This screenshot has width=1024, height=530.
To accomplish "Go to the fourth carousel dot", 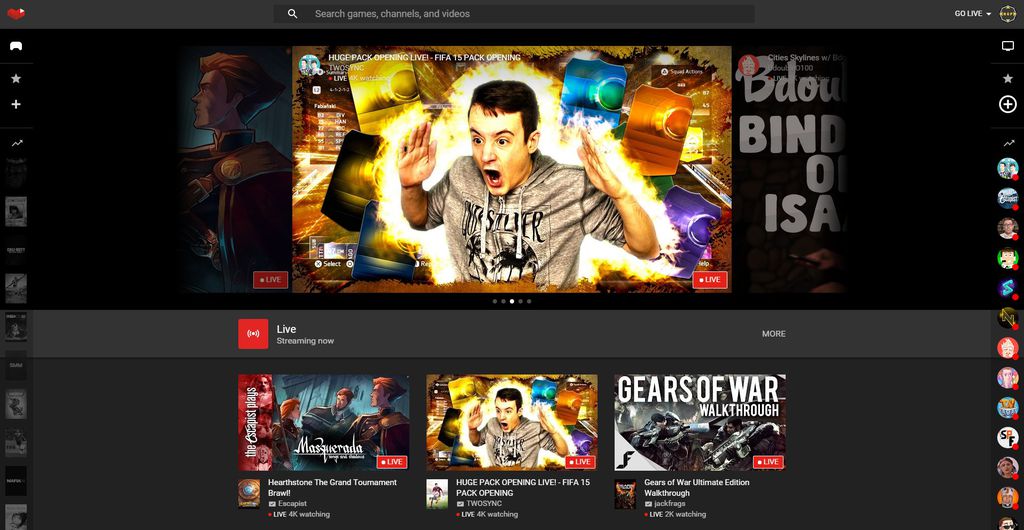I will [x=520, y=302].
